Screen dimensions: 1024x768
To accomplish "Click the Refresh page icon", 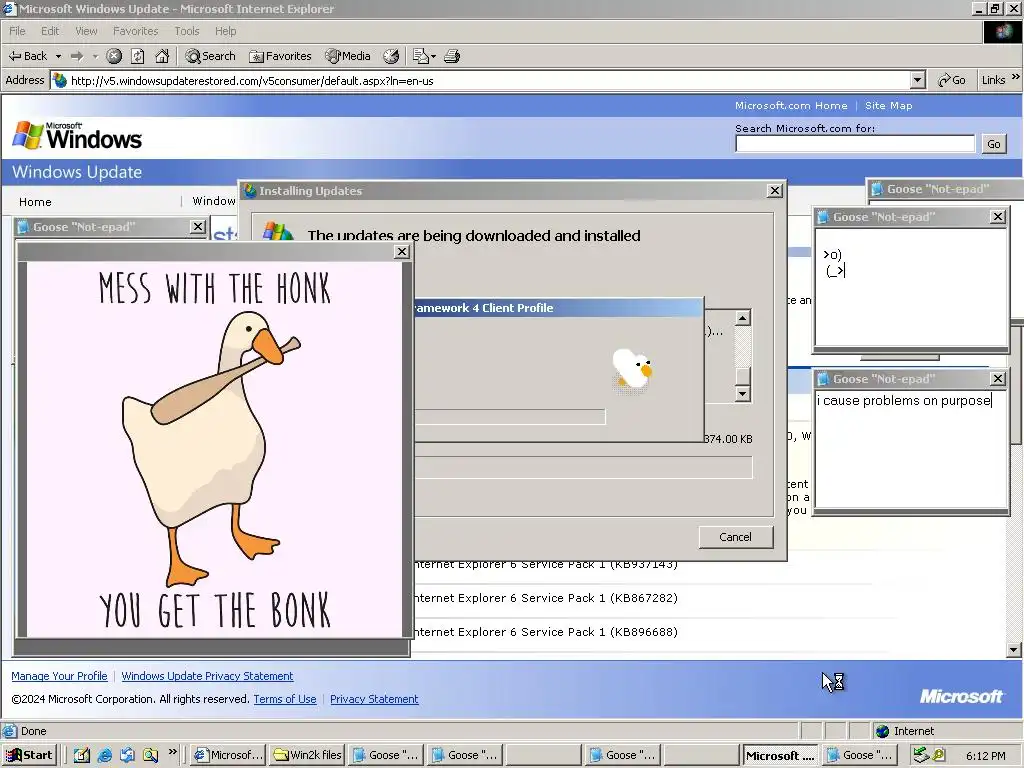I will coord(138,56).
